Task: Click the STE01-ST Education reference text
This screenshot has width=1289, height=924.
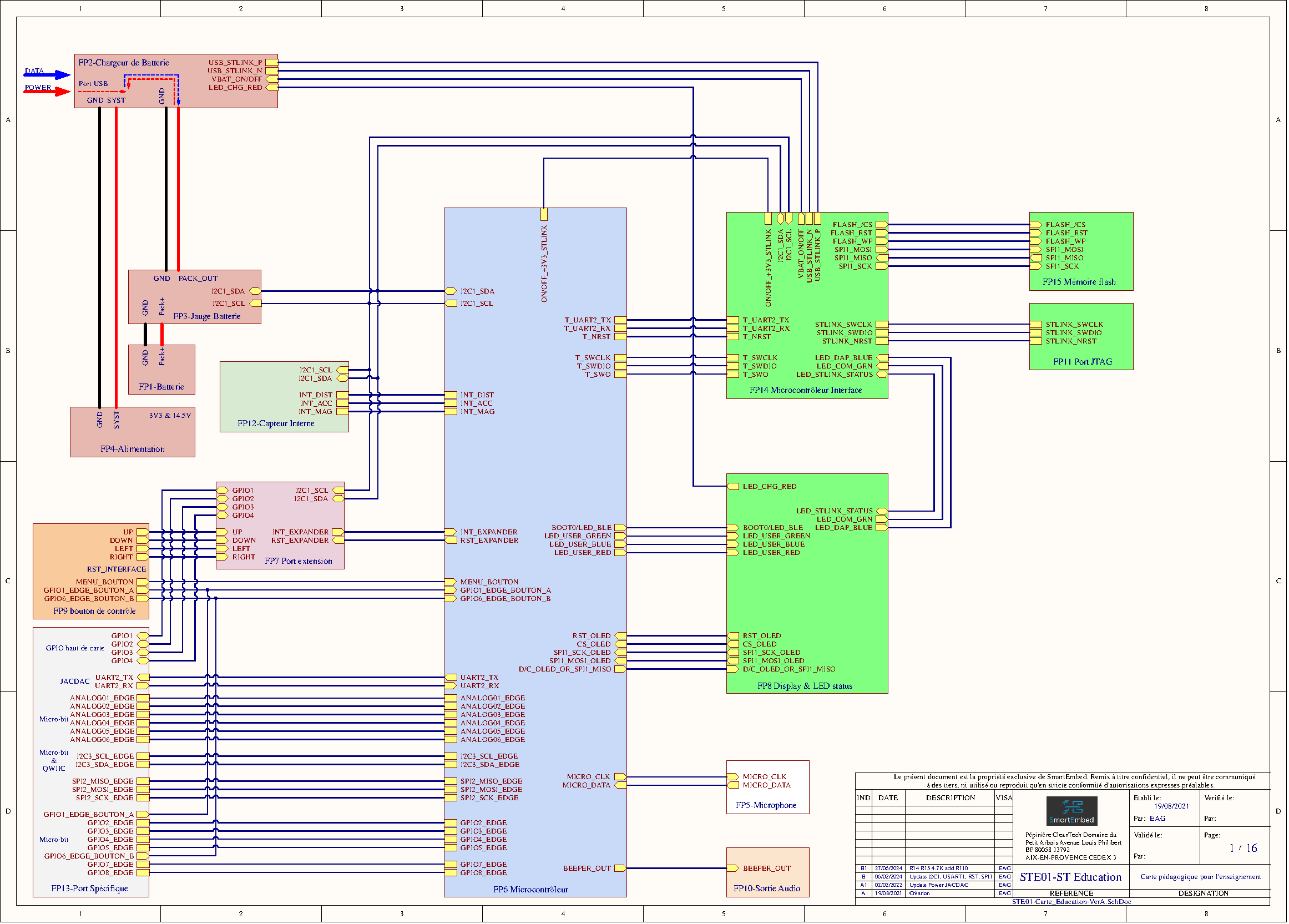Action: (x=1071, y=877)
